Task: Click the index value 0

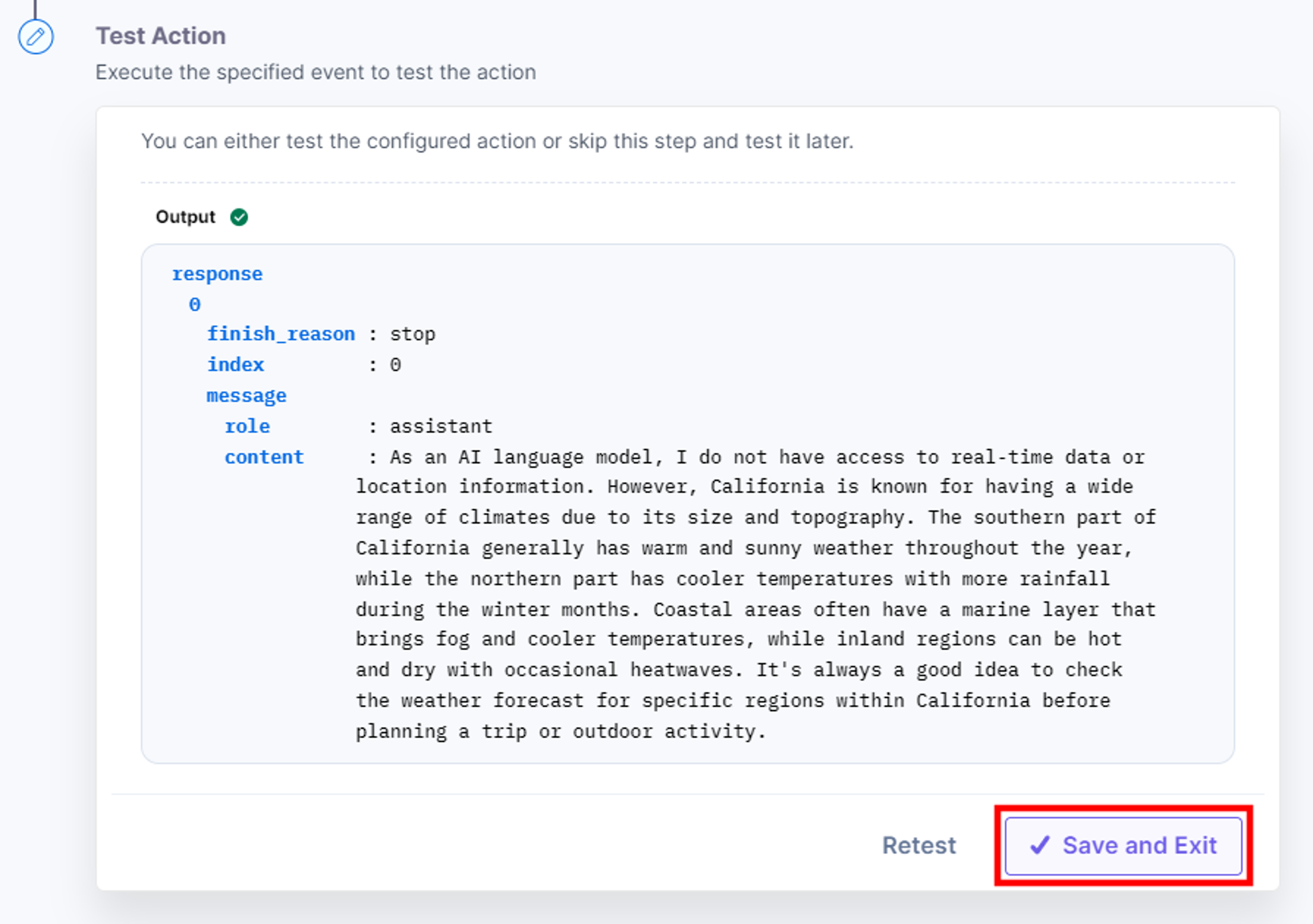Action: pos(395,365)
